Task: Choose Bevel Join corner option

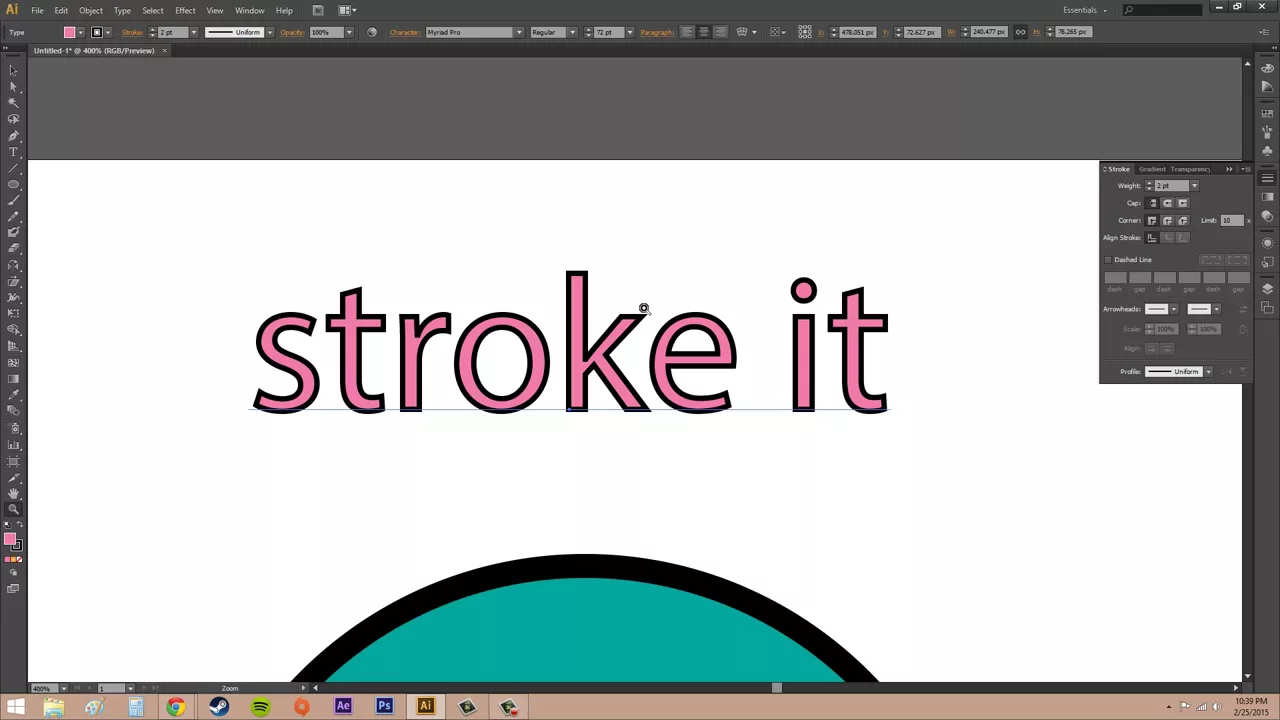Action: tap(1182, 221)
